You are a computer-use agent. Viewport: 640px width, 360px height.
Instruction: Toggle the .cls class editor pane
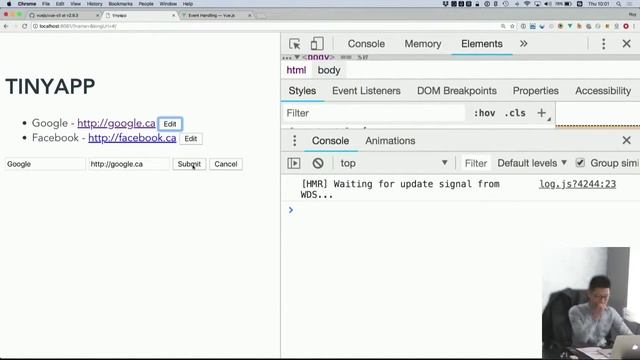[515, 113]
